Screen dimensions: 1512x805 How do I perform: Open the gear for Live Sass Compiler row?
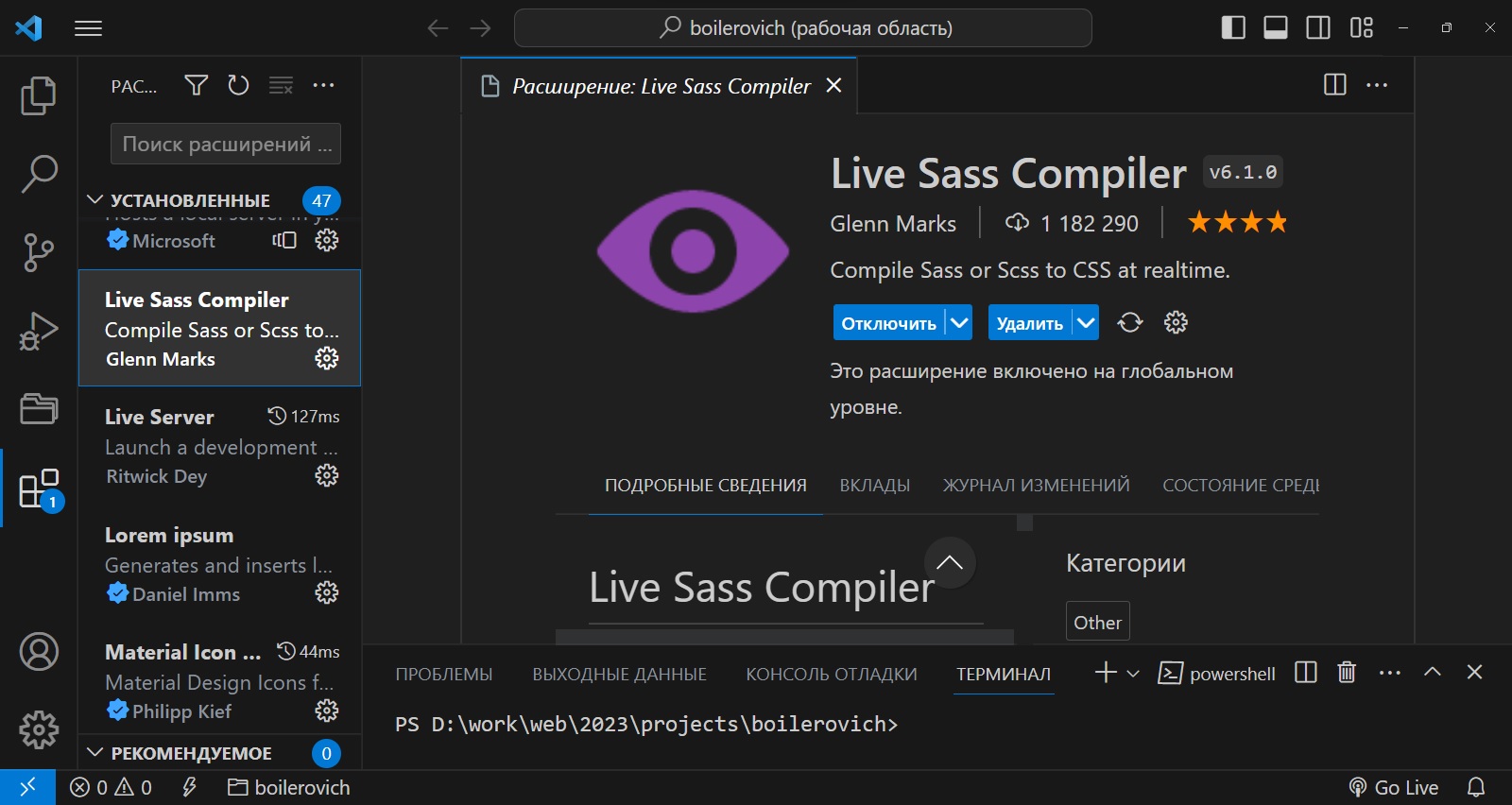[327, 358]
